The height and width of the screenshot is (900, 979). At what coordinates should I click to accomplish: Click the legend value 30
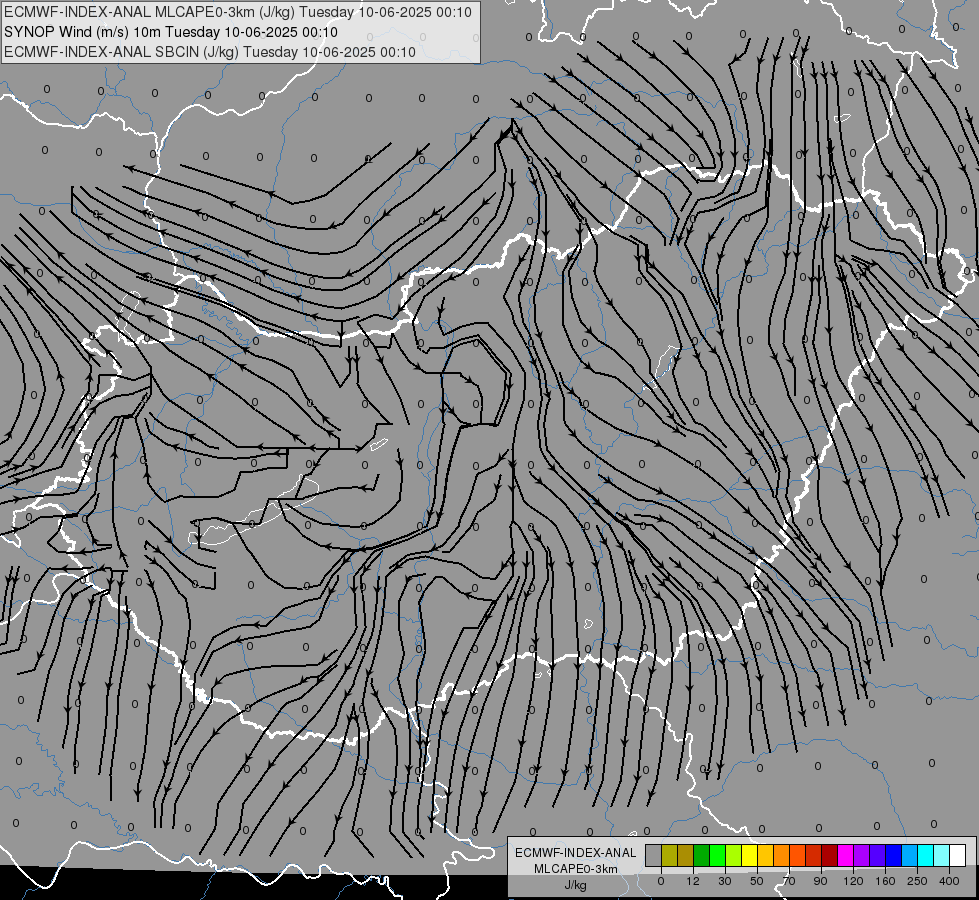(x=725, y=881)
